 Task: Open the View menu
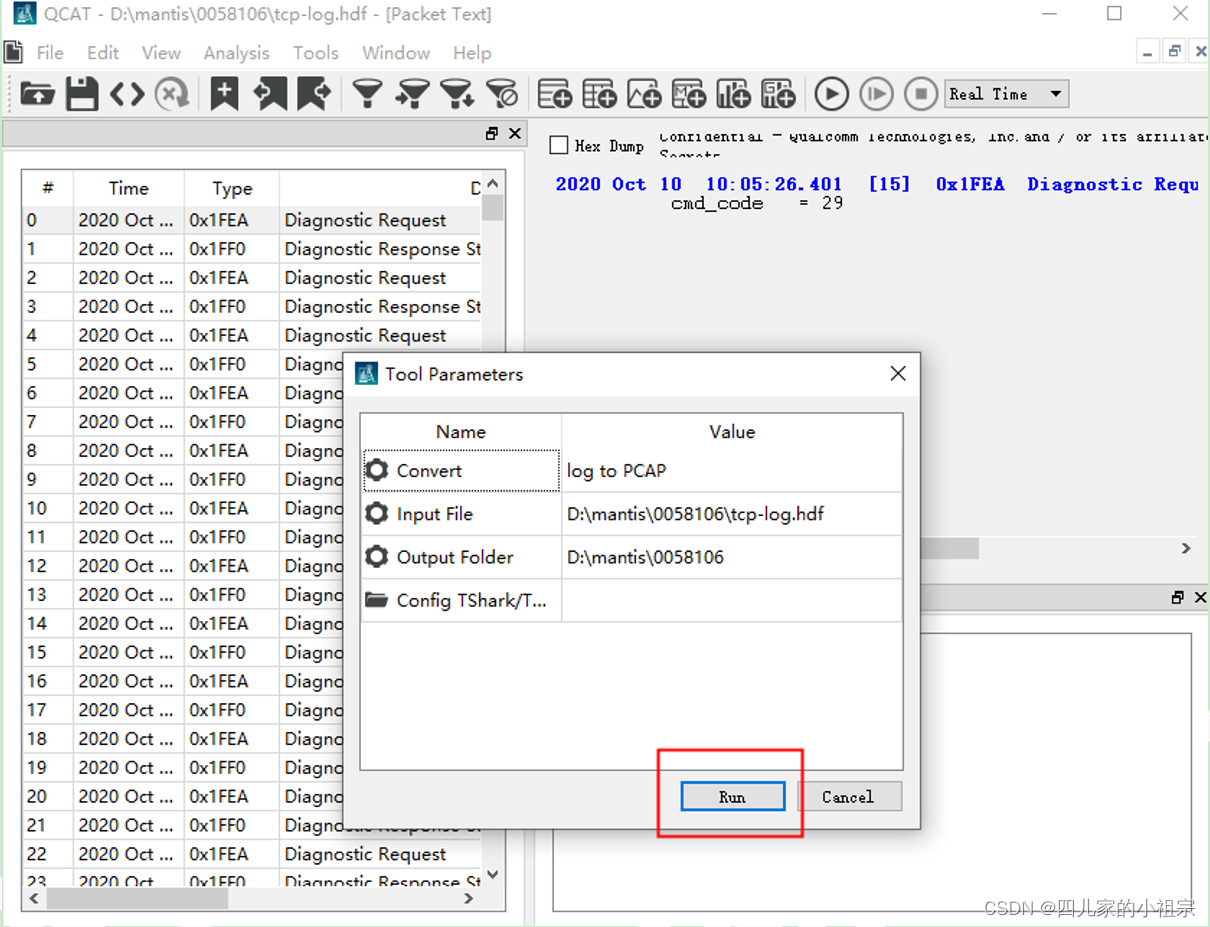161,53
